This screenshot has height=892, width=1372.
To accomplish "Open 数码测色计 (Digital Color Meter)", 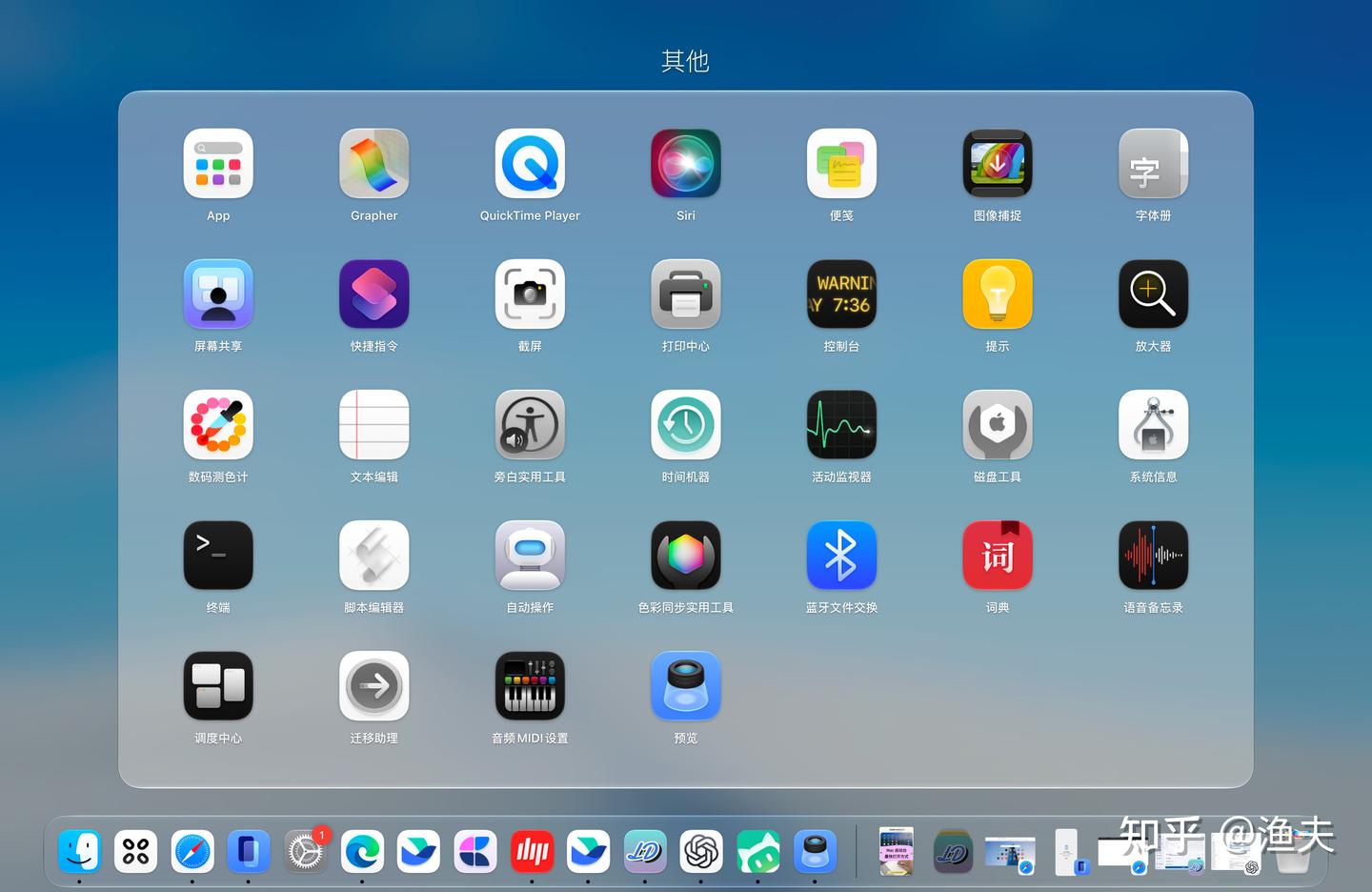I will 218,425.
